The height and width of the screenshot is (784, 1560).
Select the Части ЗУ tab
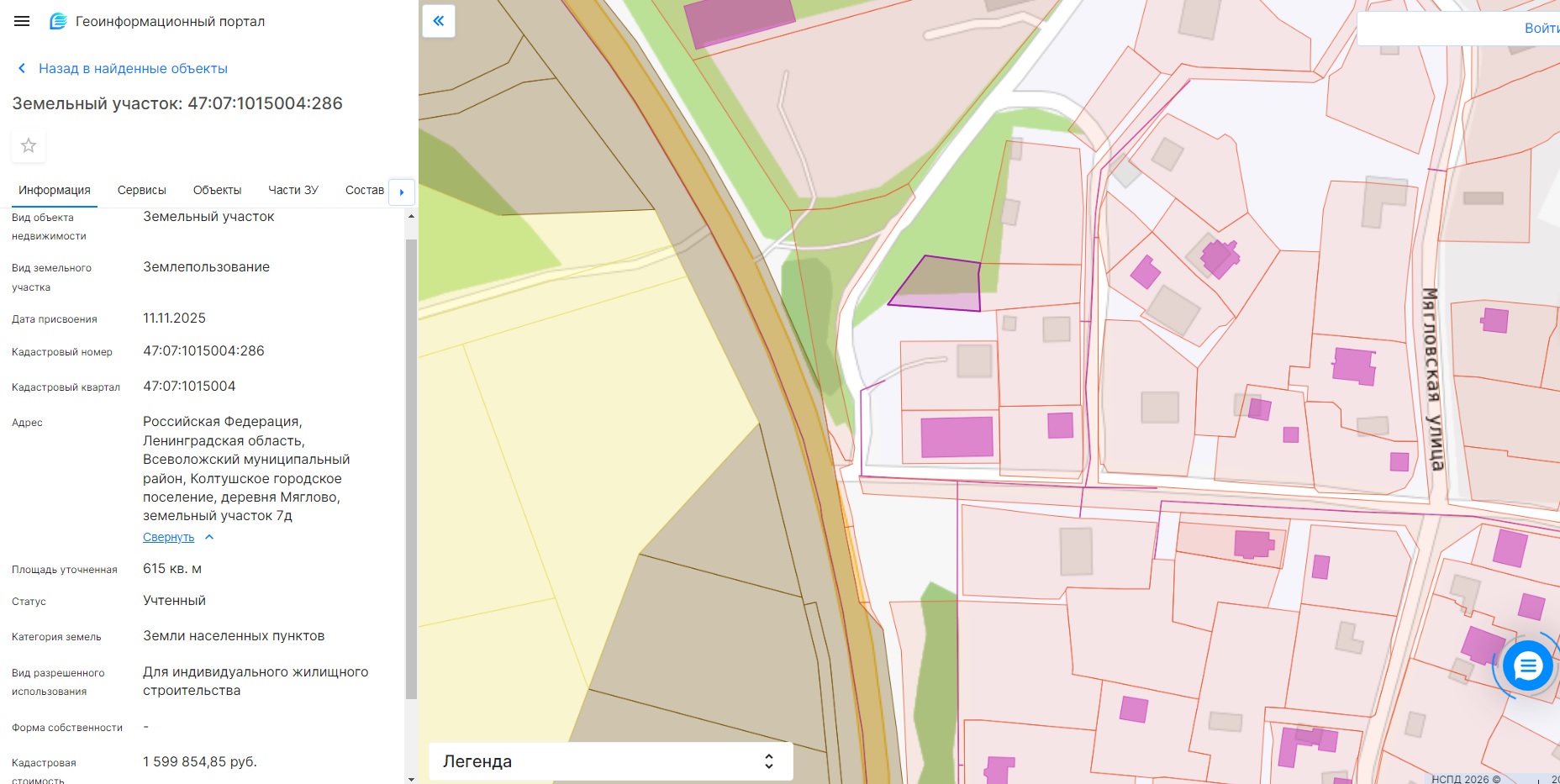tap(293, 190)
